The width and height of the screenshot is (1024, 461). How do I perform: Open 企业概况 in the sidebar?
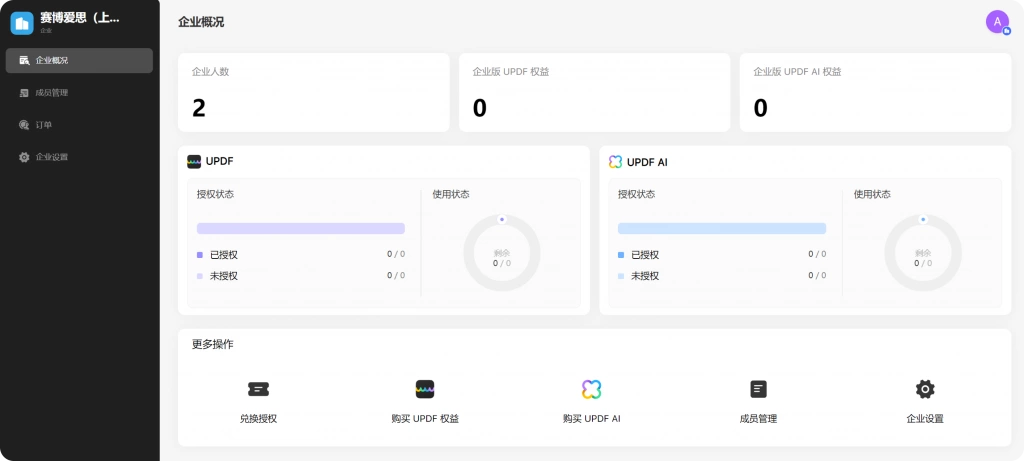pyautogui.click(x=79, y=60)
